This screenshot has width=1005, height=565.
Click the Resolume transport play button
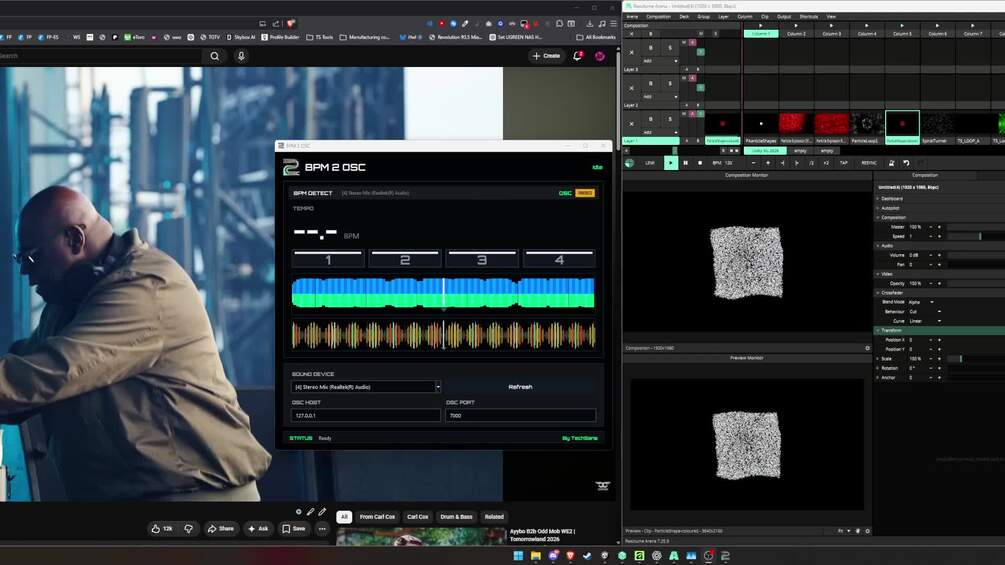[670, 163]
